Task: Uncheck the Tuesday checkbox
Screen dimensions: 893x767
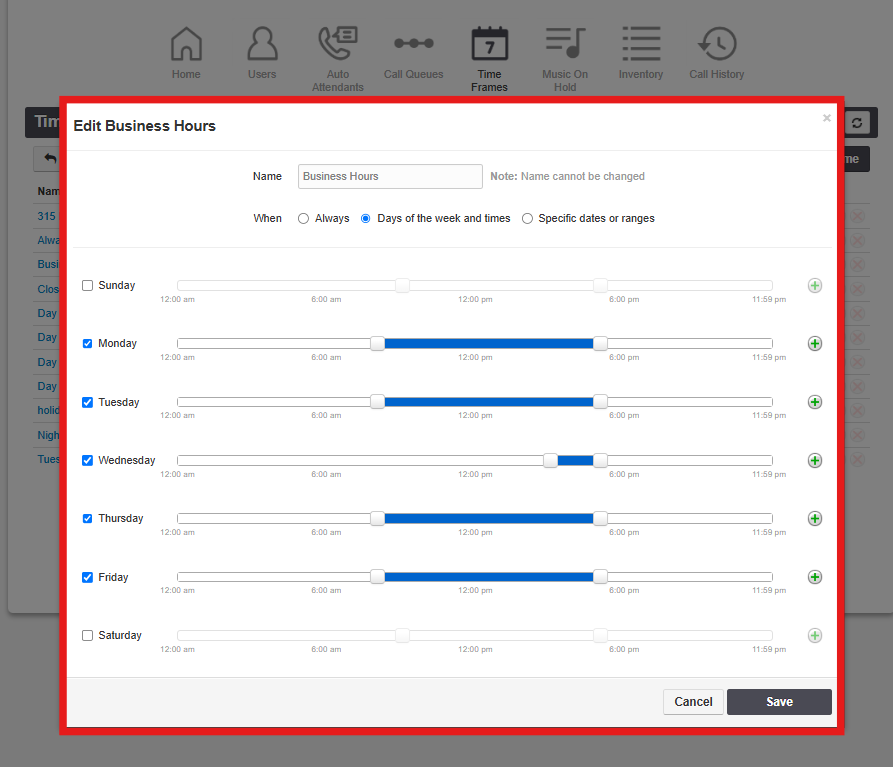Action: [x=87, y=402]
